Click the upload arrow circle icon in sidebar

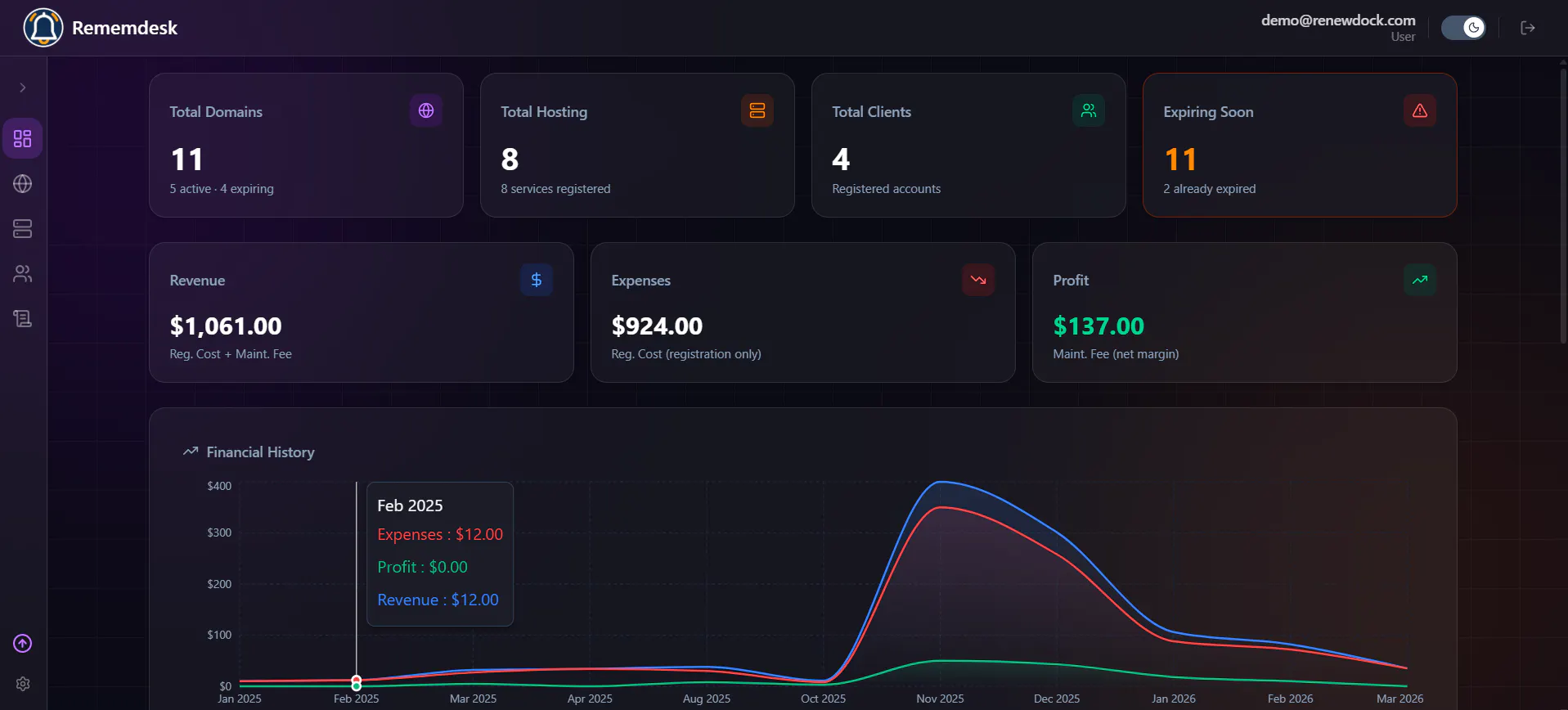pos(23,644)
